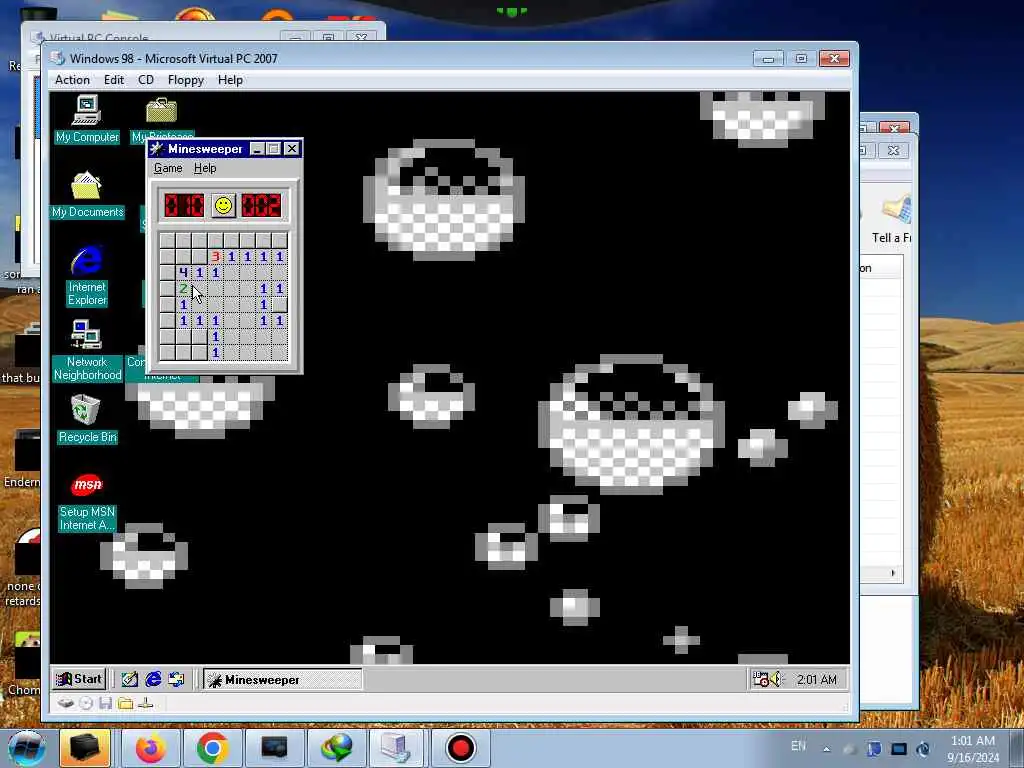Screen dimensions: 1024x768
Task: Click the blue-arrows quick launch icon beside Internet Explorer
Action: 176,679
